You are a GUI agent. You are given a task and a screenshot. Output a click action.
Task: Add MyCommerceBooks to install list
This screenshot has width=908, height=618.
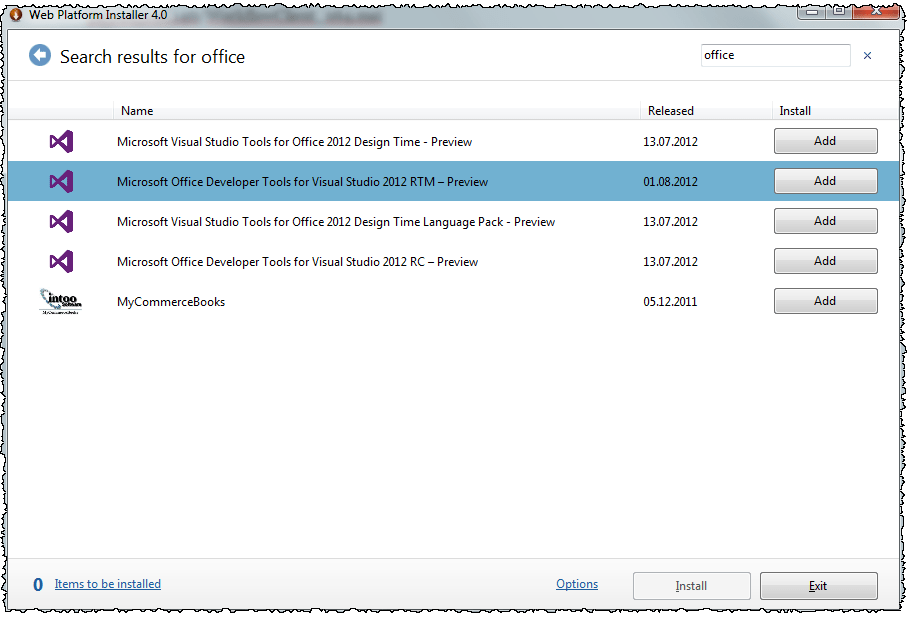click(x=825, y=301)
